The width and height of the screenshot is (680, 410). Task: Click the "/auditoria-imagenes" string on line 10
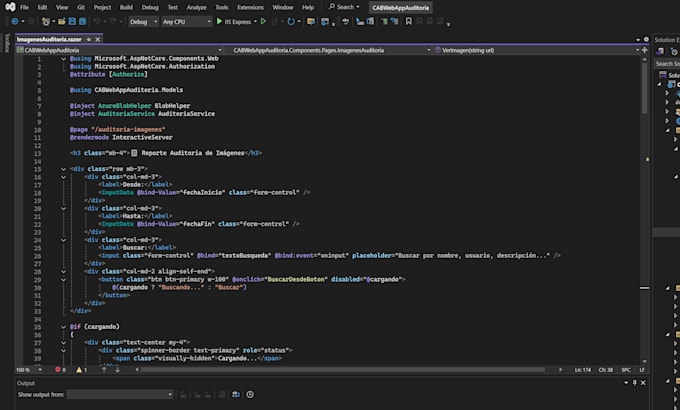pyautogui.click(x=128, y=129)
